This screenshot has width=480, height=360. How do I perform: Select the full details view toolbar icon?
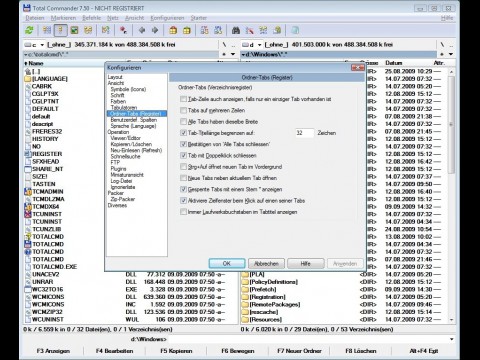pos(61,30)
